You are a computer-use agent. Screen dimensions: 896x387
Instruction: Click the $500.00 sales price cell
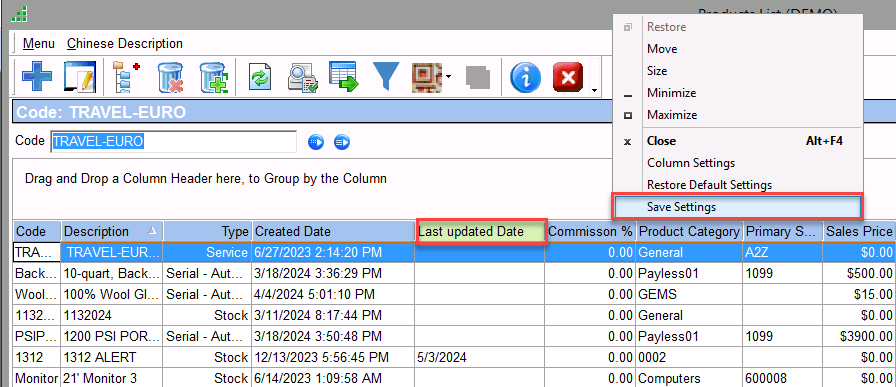pos(859,273)
